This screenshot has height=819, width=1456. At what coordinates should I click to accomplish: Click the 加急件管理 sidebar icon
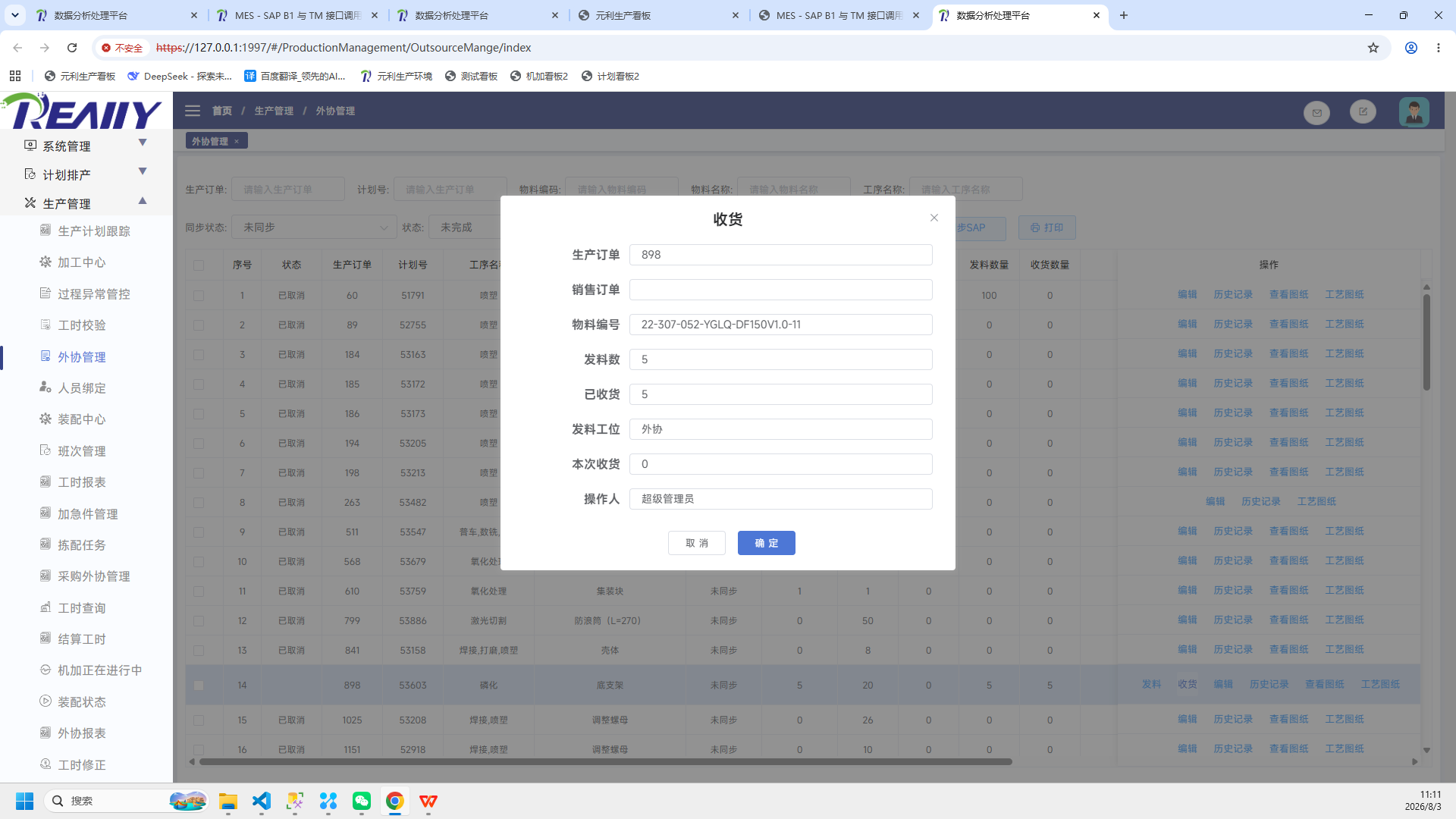[45, 513]
